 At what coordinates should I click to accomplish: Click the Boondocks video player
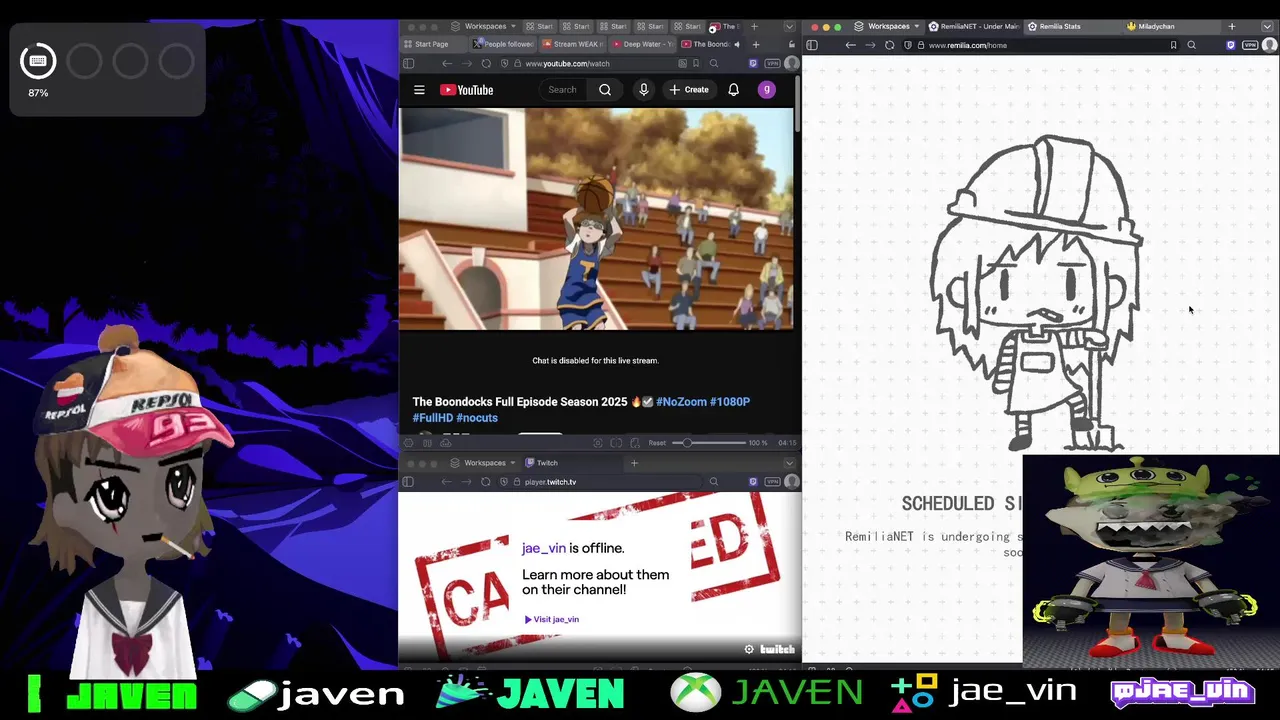(x=596, y=219)
